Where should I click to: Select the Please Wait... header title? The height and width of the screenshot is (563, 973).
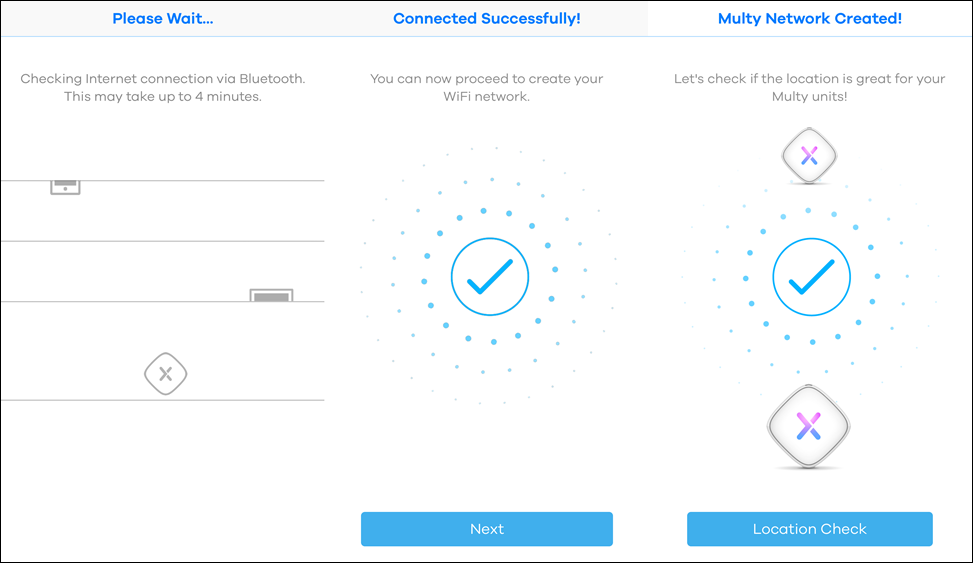click(163, 19)
